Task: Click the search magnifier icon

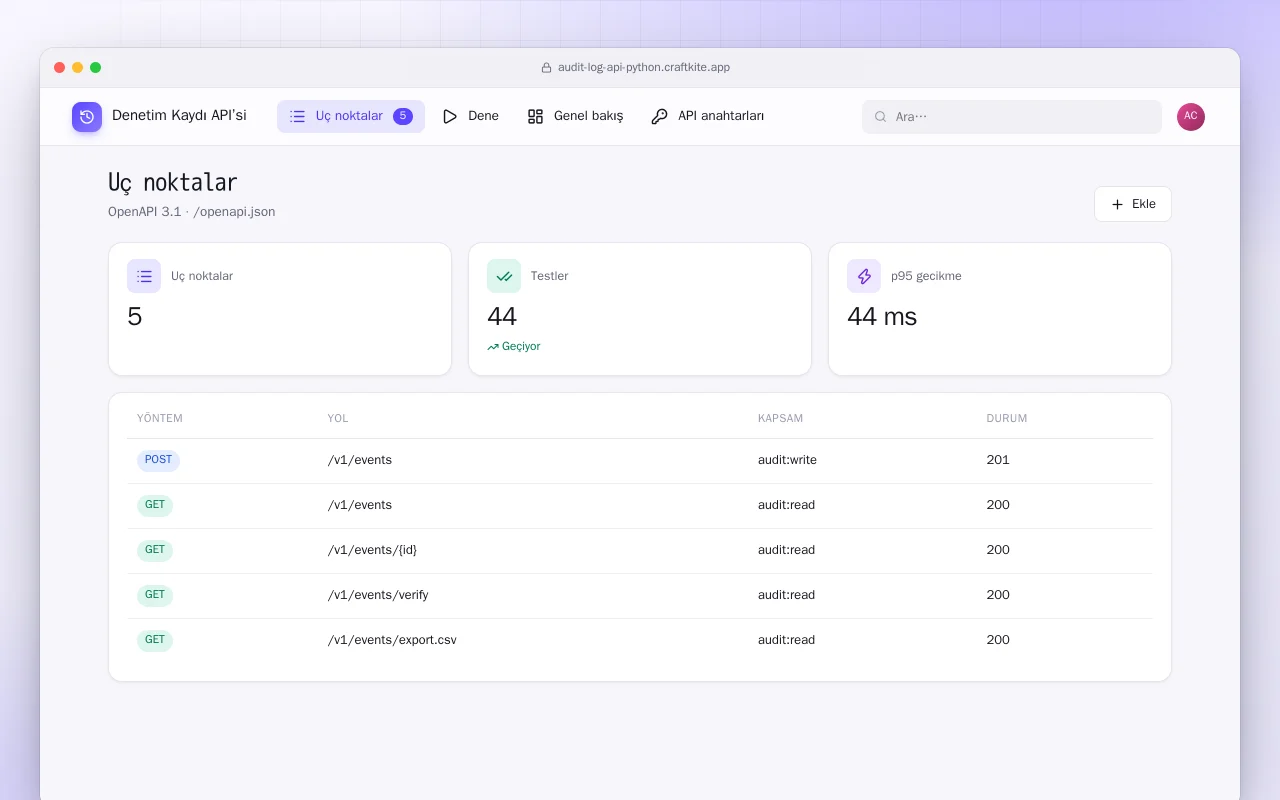Action: pyautogui.click(x=881, y=117)
